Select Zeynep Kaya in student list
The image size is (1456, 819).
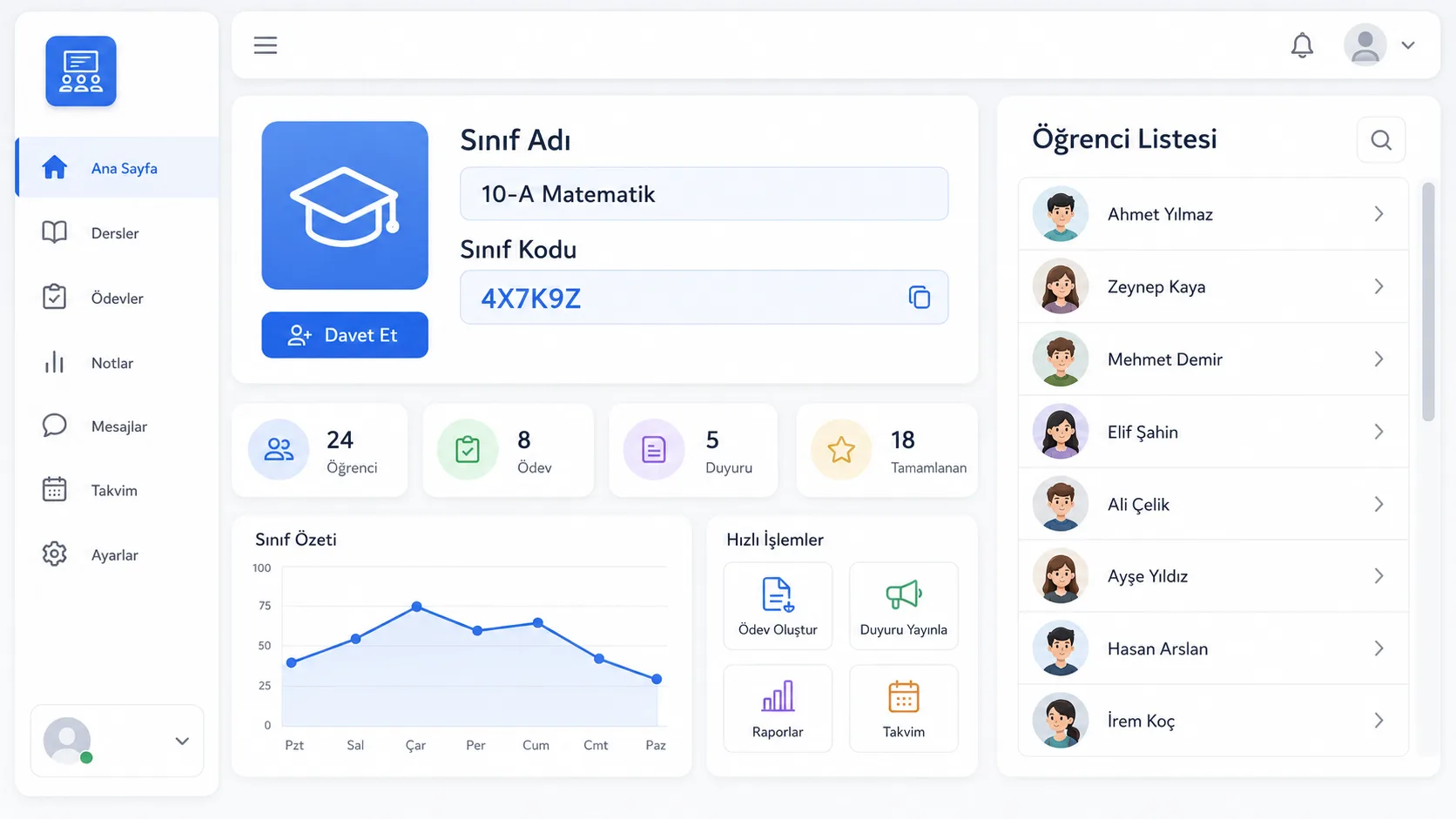(1213, 286)
